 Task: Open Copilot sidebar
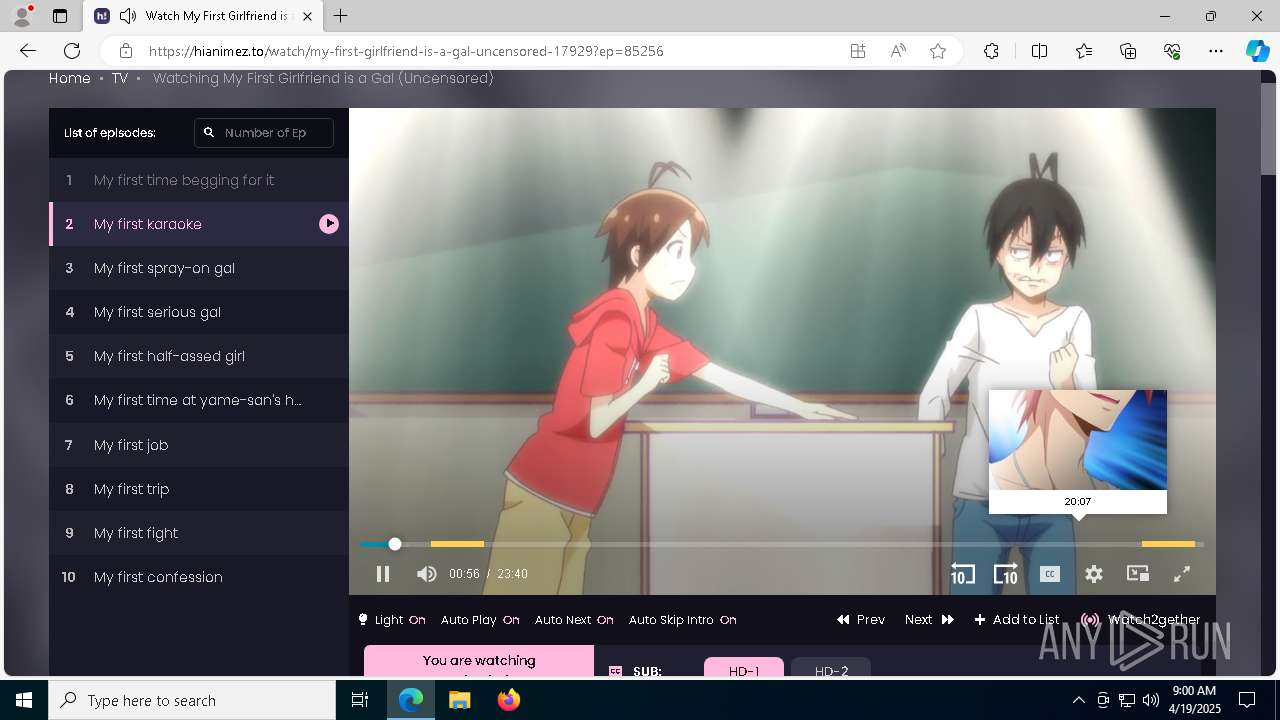tap(1257, 51)
